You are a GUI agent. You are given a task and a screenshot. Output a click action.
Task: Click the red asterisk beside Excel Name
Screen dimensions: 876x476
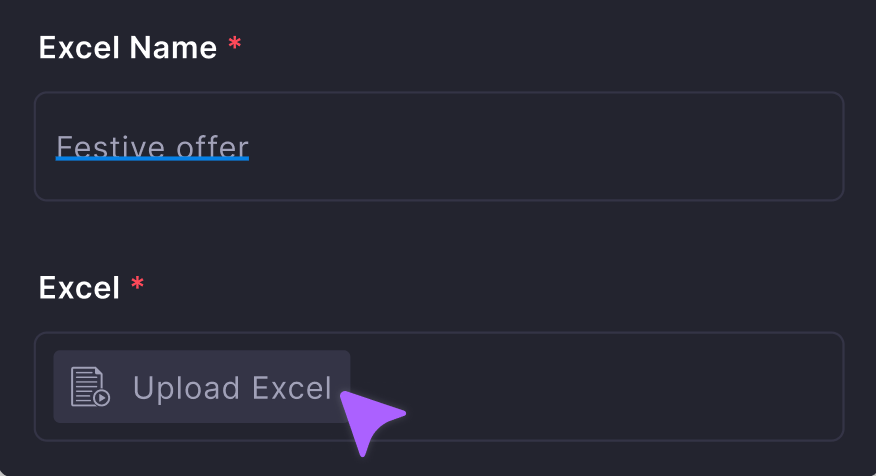234,47
